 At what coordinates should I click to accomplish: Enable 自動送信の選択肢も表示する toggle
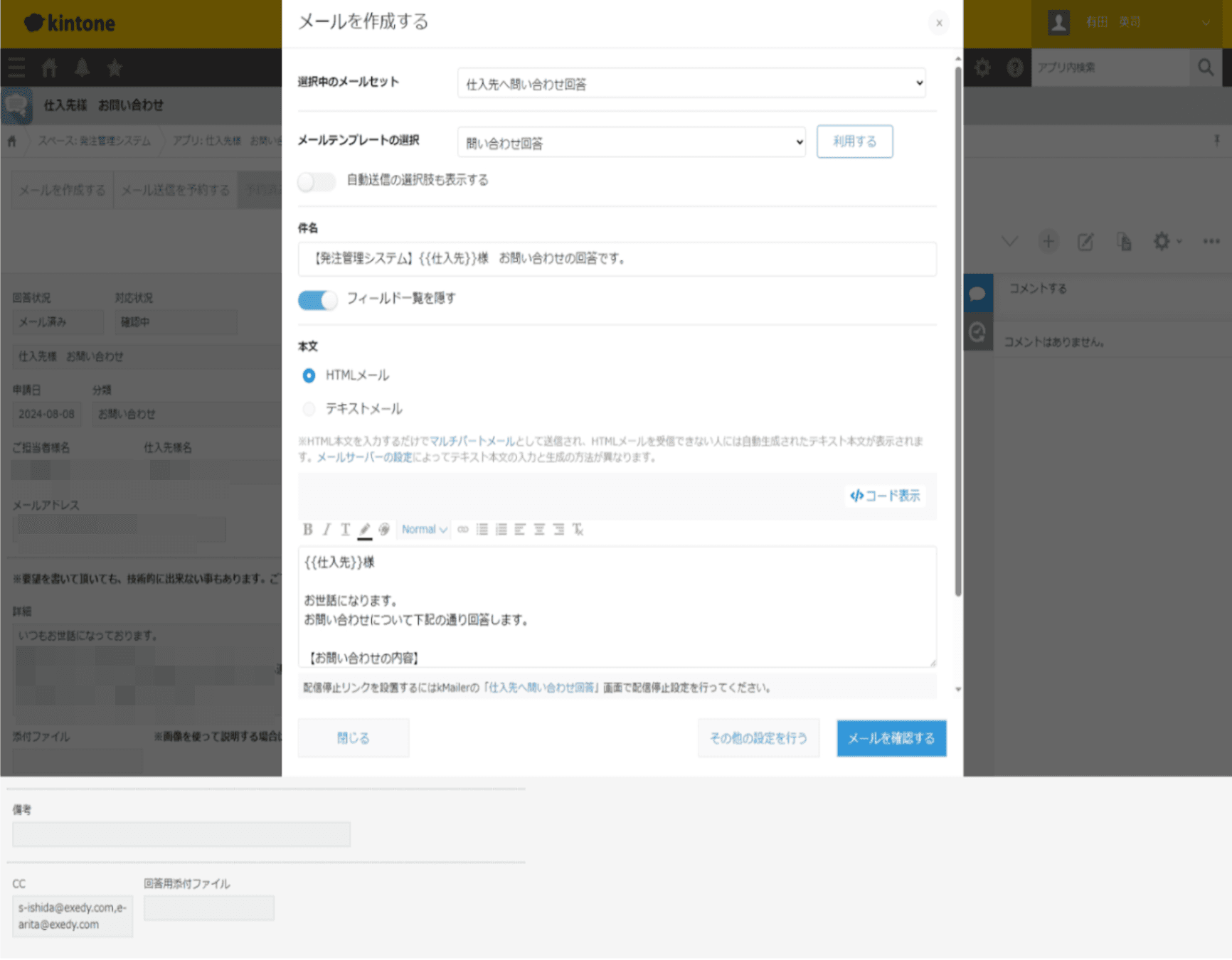[x=317, y=181]
